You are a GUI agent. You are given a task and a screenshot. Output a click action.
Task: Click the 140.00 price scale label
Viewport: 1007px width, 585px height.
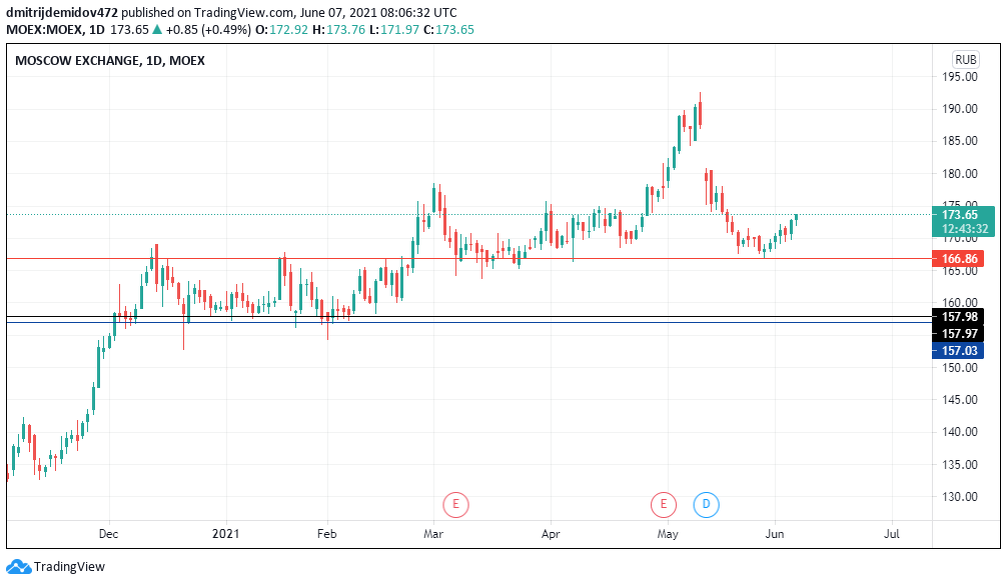[x=959, y=432]
